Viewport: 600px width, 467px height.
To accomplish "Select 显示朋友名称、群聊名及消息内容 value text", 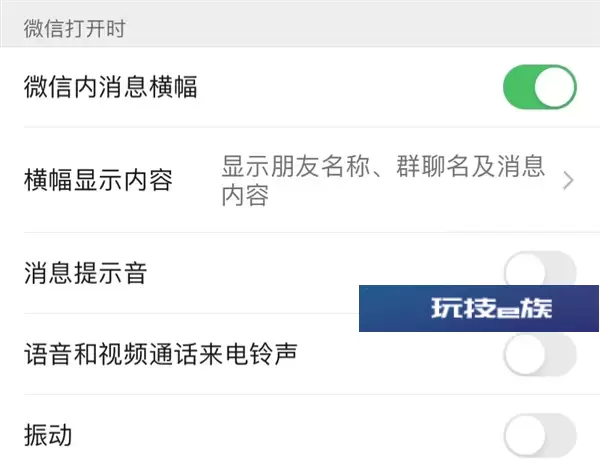I will [x=383, y=180].
